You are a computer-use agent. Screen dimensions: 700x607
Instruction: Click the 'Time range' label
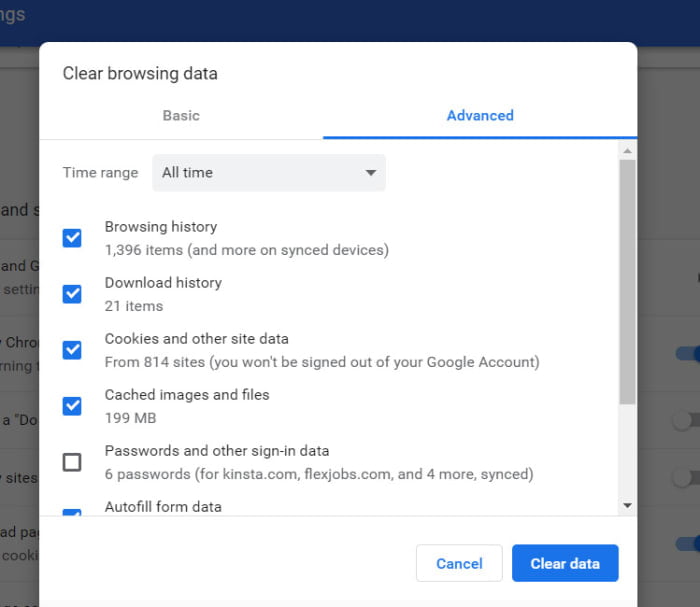point(100,173)
